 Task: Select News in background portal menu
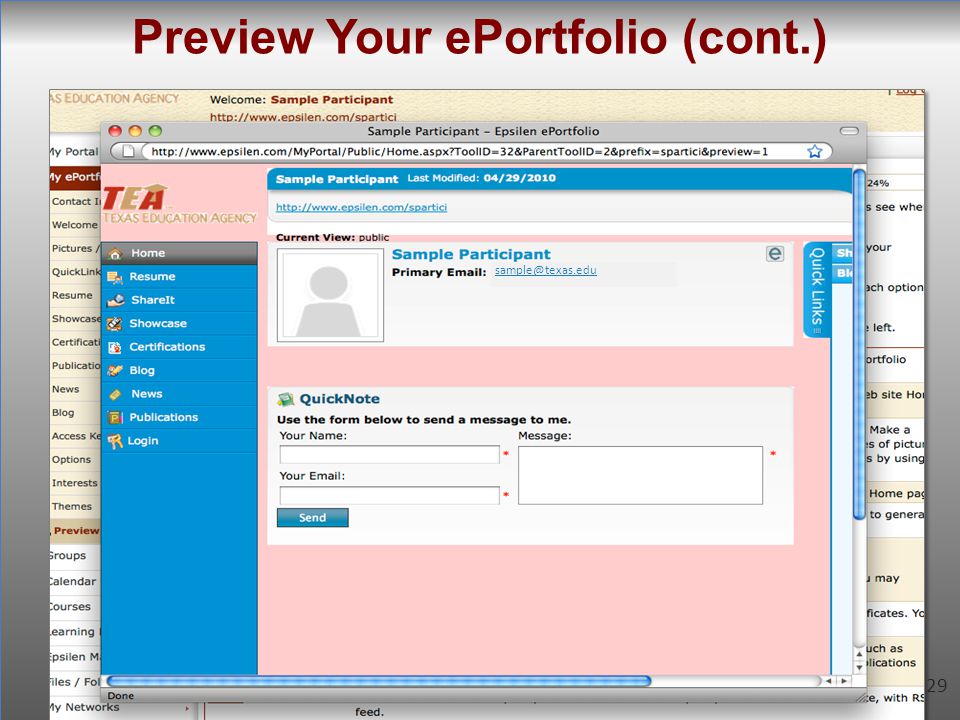pos(66,389)
